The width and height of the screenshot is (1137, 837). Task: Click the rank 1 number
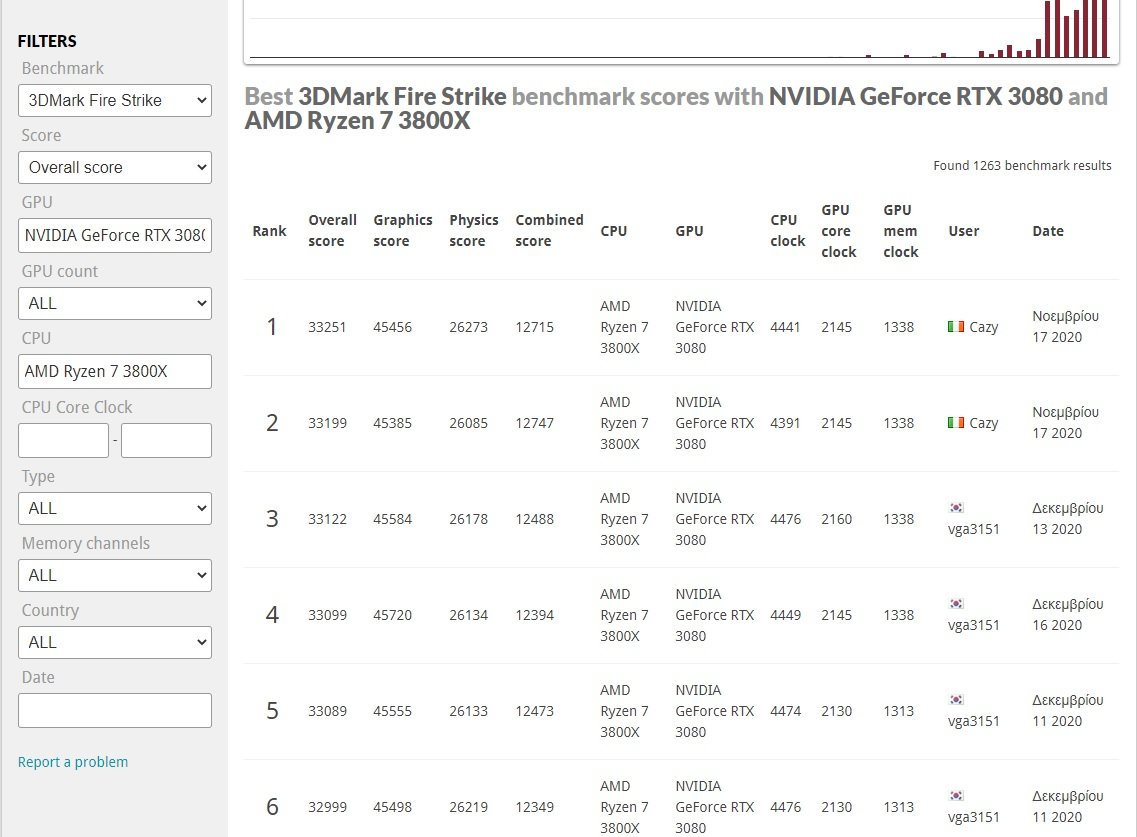[272, 327]
